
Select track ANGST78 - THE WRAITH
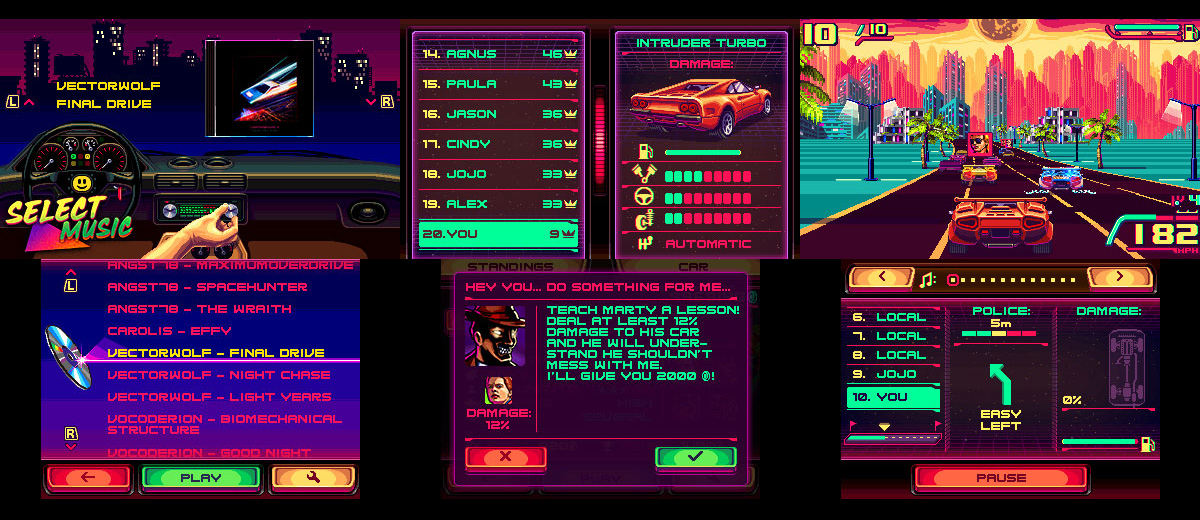199,309
